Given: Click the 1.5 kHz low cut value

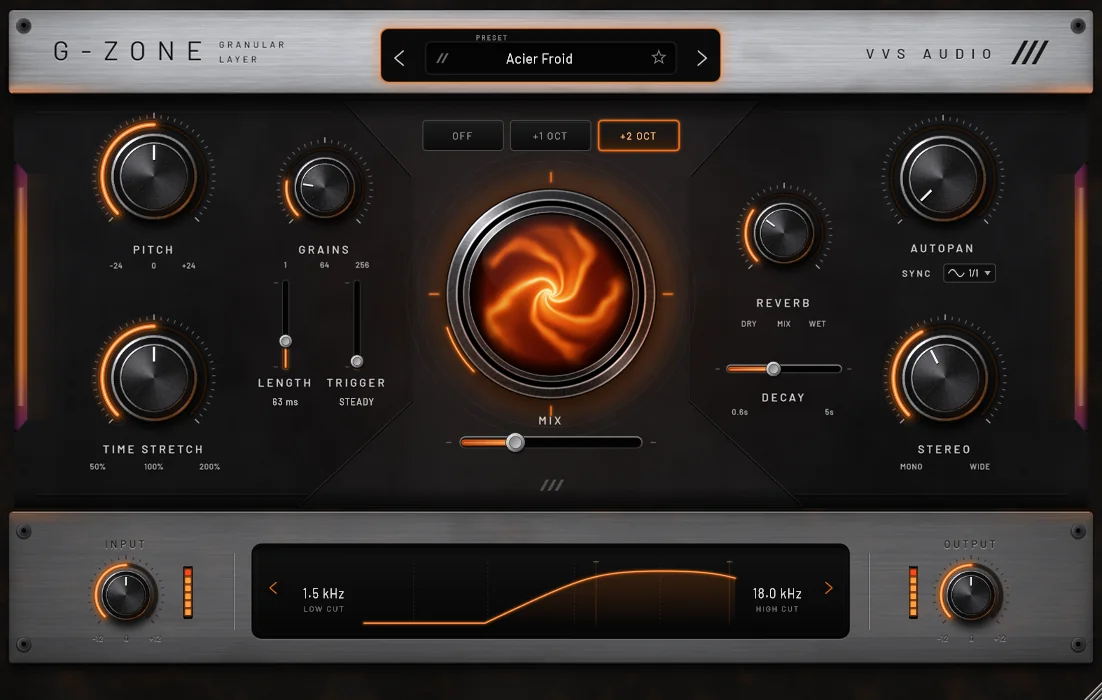Looking at the screenshot, I should coord(323,593).
